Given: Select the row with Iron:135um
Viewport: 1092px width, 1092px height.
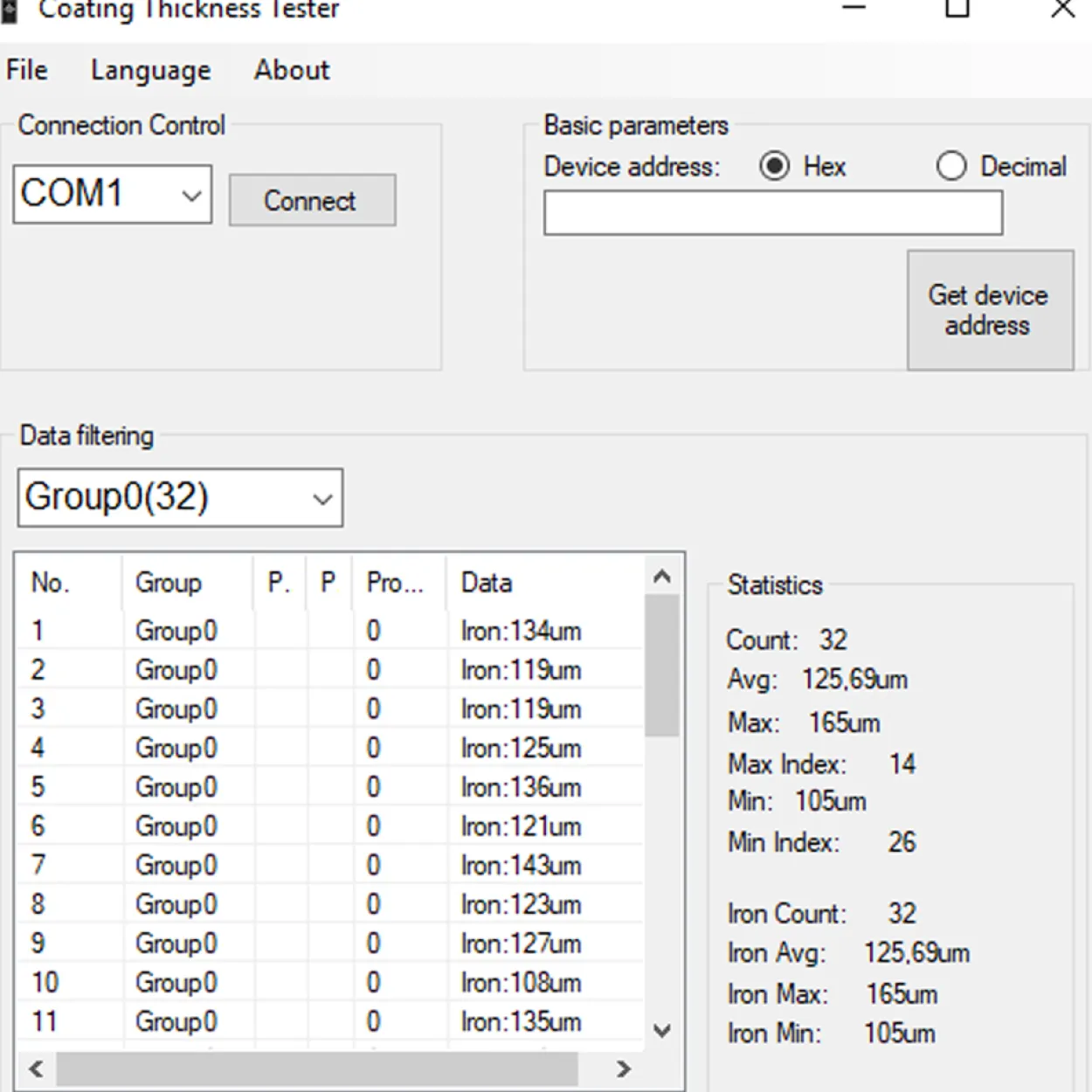Looking at the screenshot, I should pos(330,1022).
